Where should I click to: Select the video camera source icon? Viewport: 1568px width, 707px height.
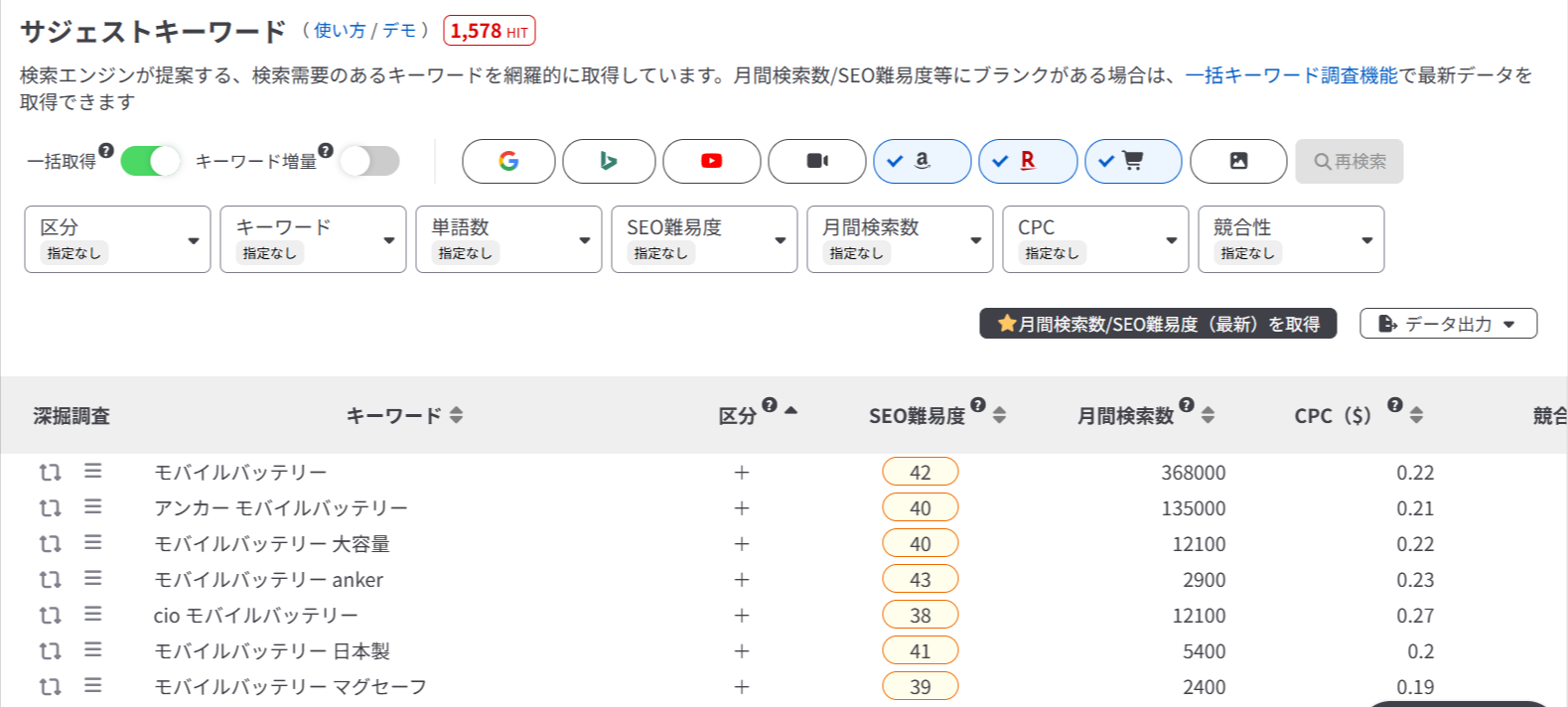[816, 161]
